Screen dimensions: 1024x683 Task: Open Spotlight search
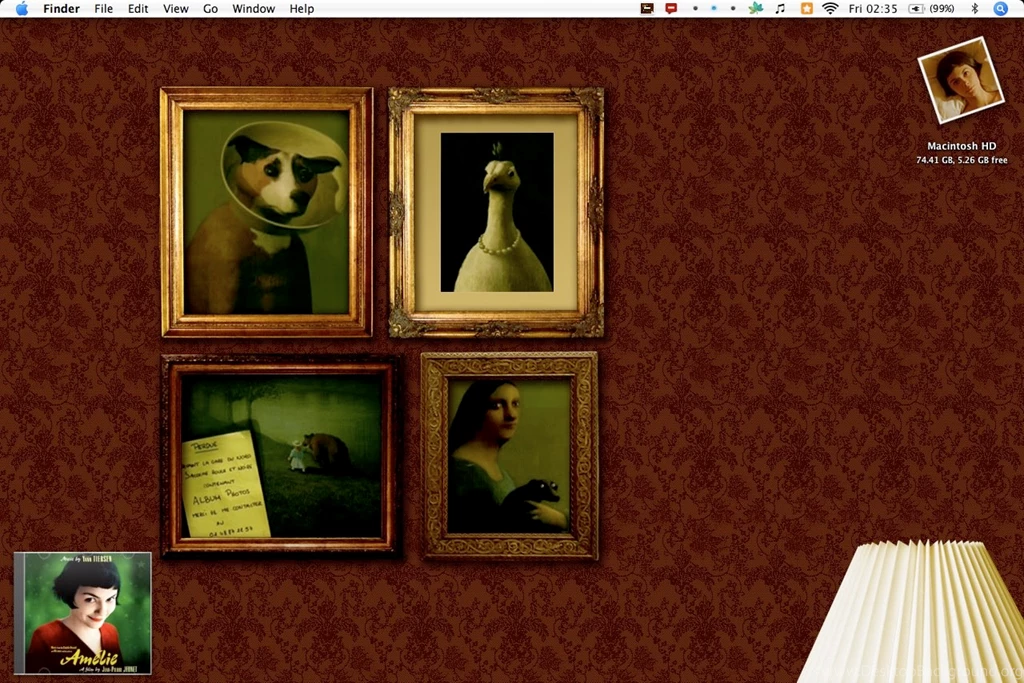pyautogui.click(x=1000, y=8)
